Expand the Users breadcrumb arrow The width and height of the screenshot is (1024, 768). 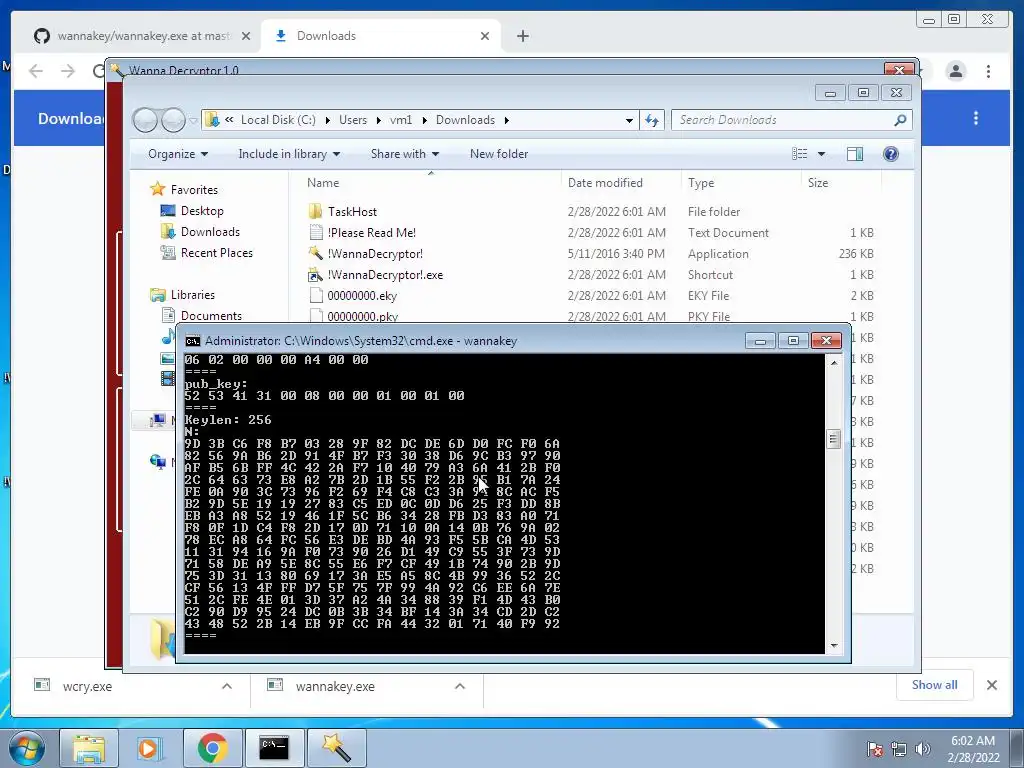(380, 120)
